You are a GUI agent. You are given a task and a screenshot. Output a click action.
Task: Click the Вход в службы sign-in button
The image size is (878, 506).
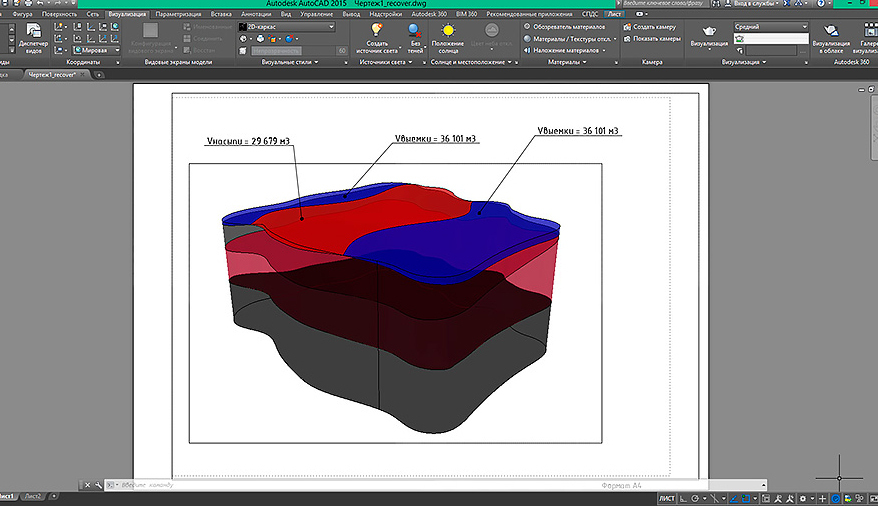tap(752, 5)
